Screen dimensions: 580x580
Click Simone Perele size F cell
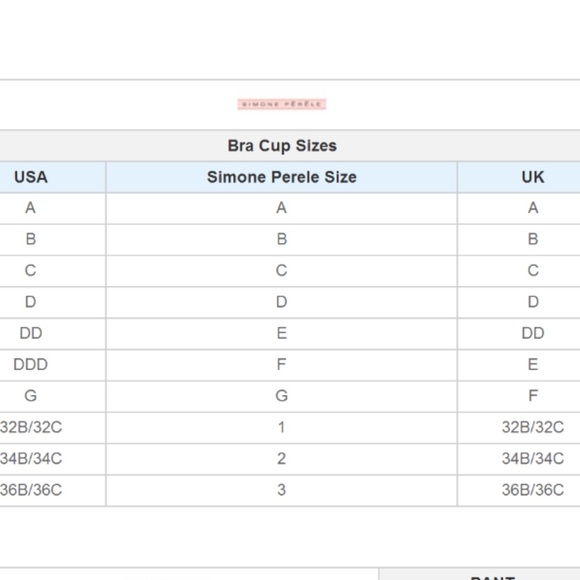281,365
